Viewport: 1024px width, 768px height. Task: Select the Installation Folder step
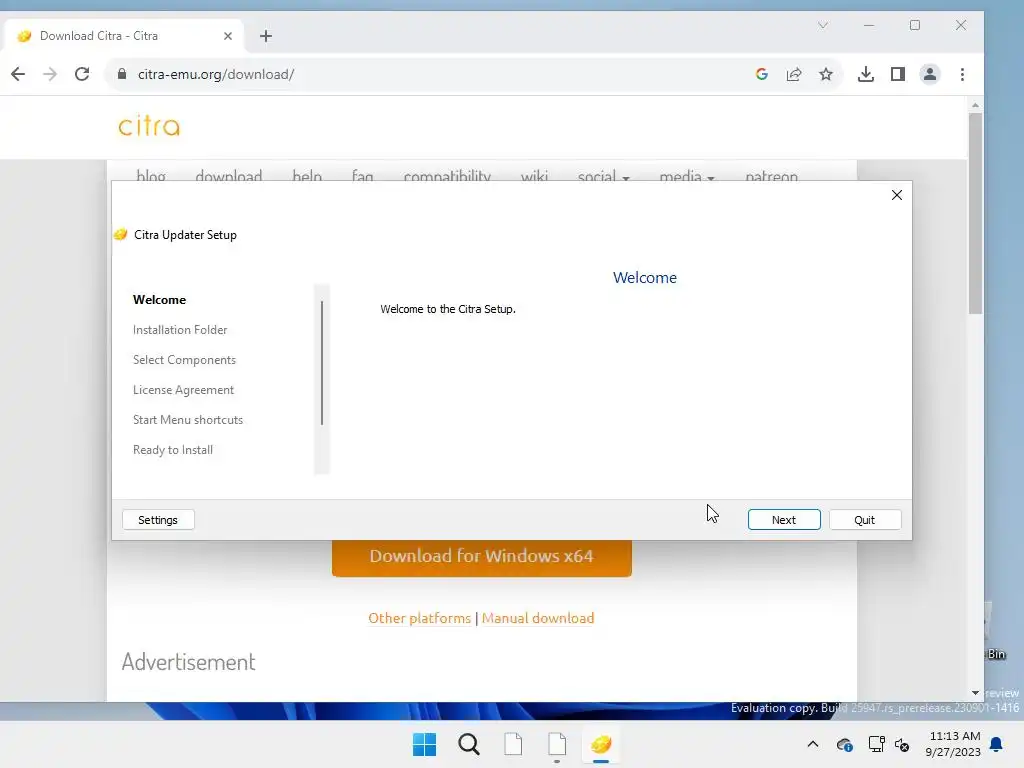pyautogui.click(x=180, y=330)
